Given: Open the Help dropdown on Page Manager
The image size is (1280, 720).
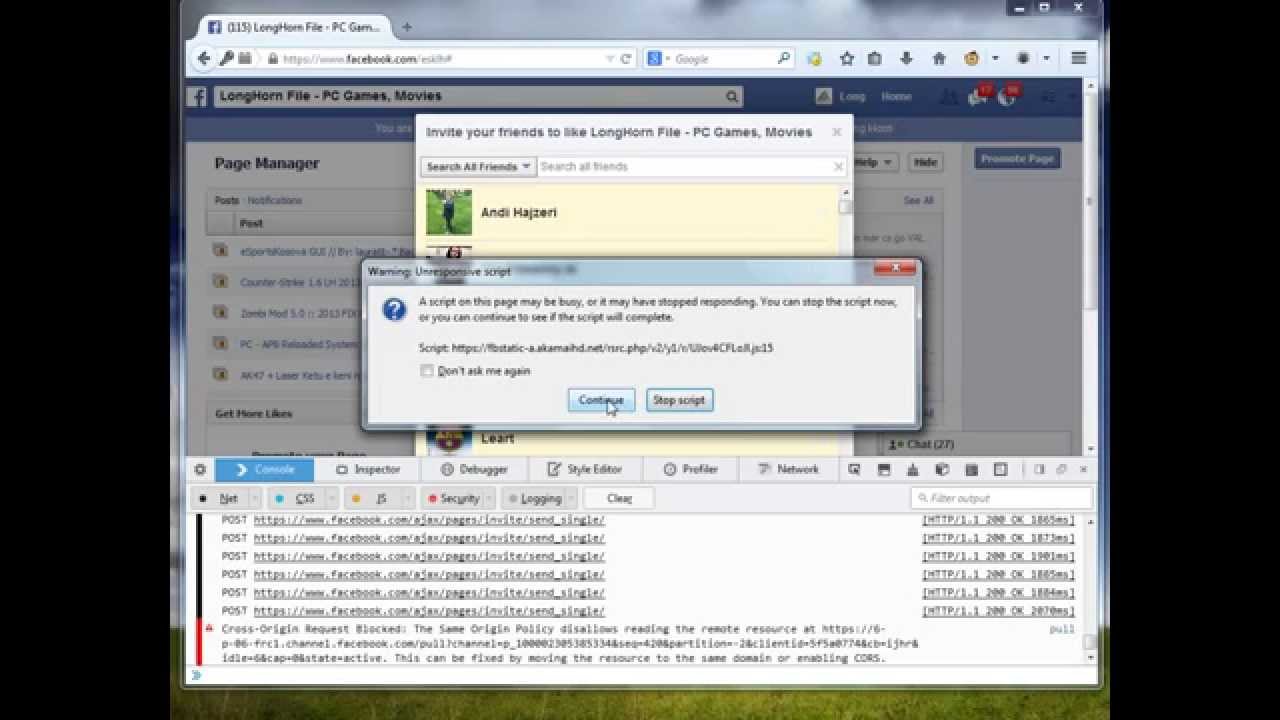Looking at the screenshot, I should click(x=873, y=162).
